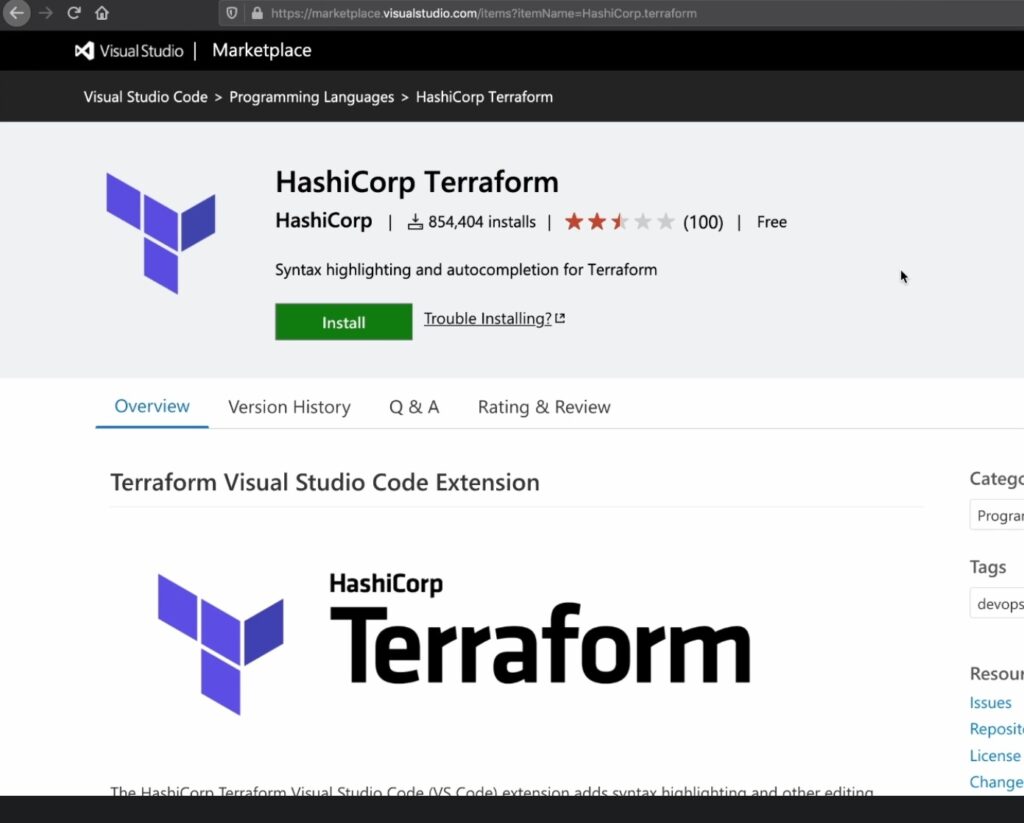
Task: Click the HashiCorp Terraform title heading
Action: [417, 182]
